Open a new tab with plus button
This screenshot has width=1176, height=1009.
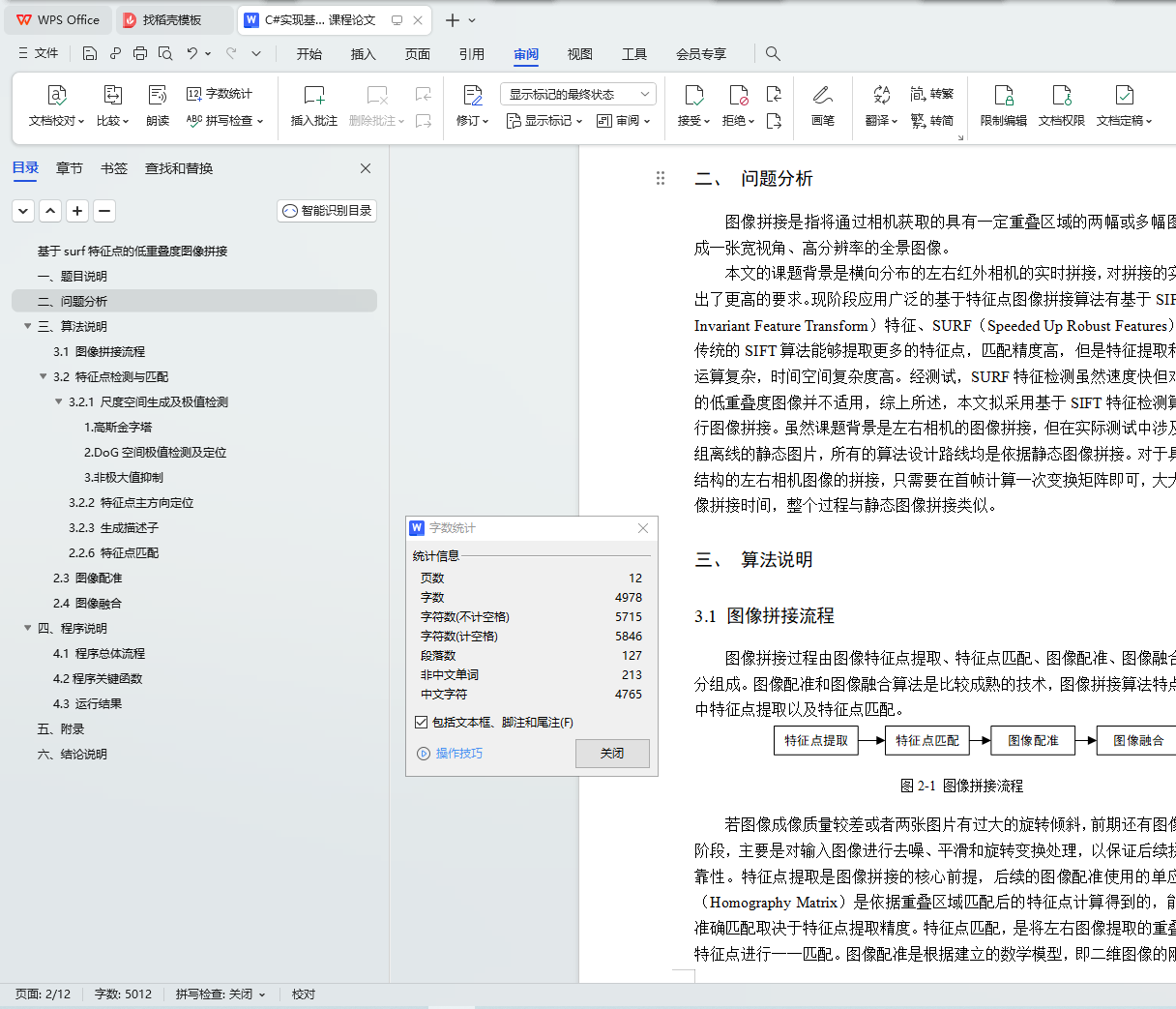(x=452, y=19)
